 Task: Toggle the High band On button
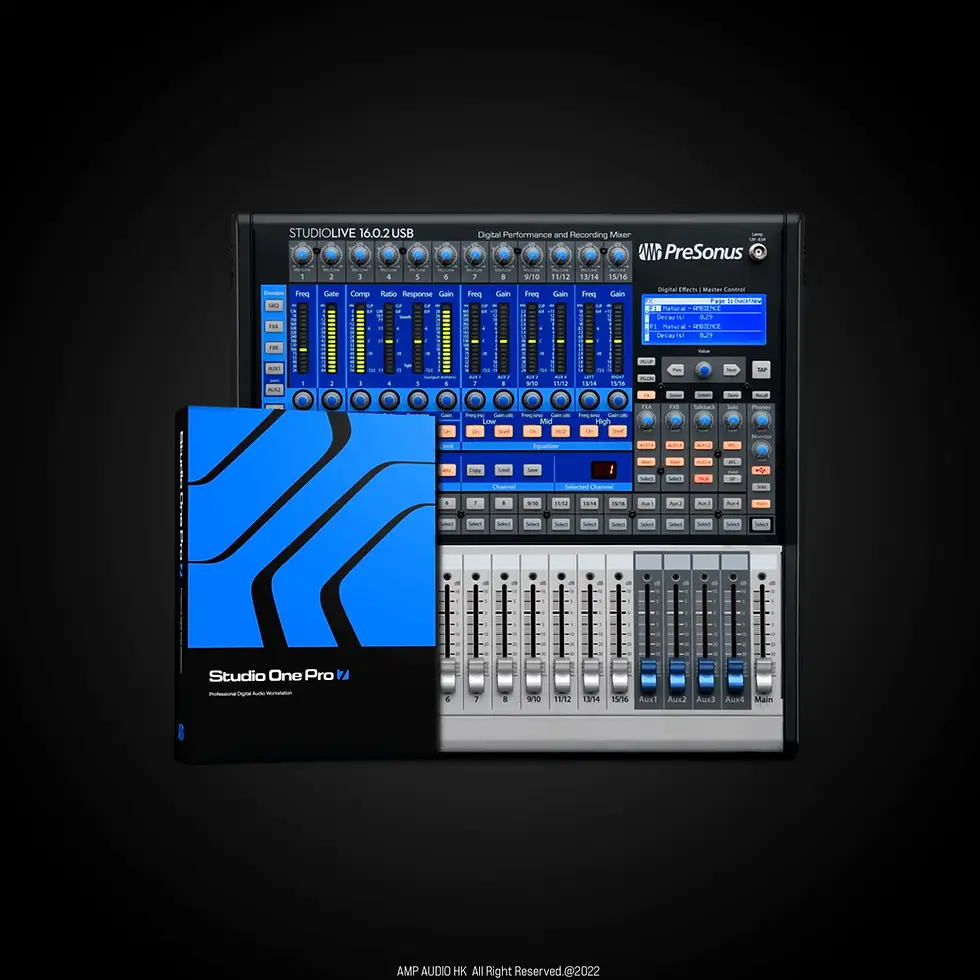(x=589, y=431)
